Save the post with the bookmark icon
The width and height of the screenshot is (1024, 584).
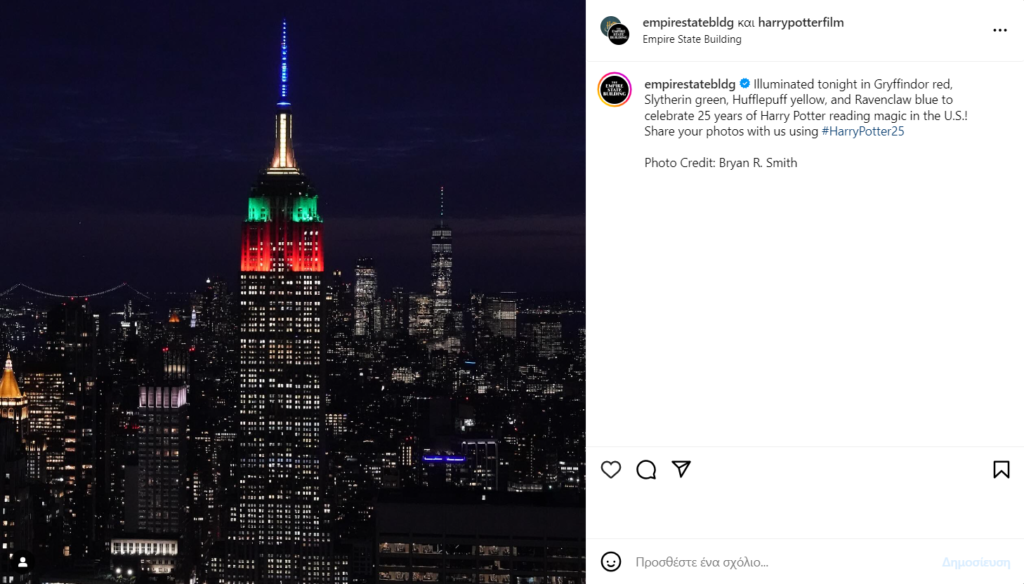pos(1001,469)
